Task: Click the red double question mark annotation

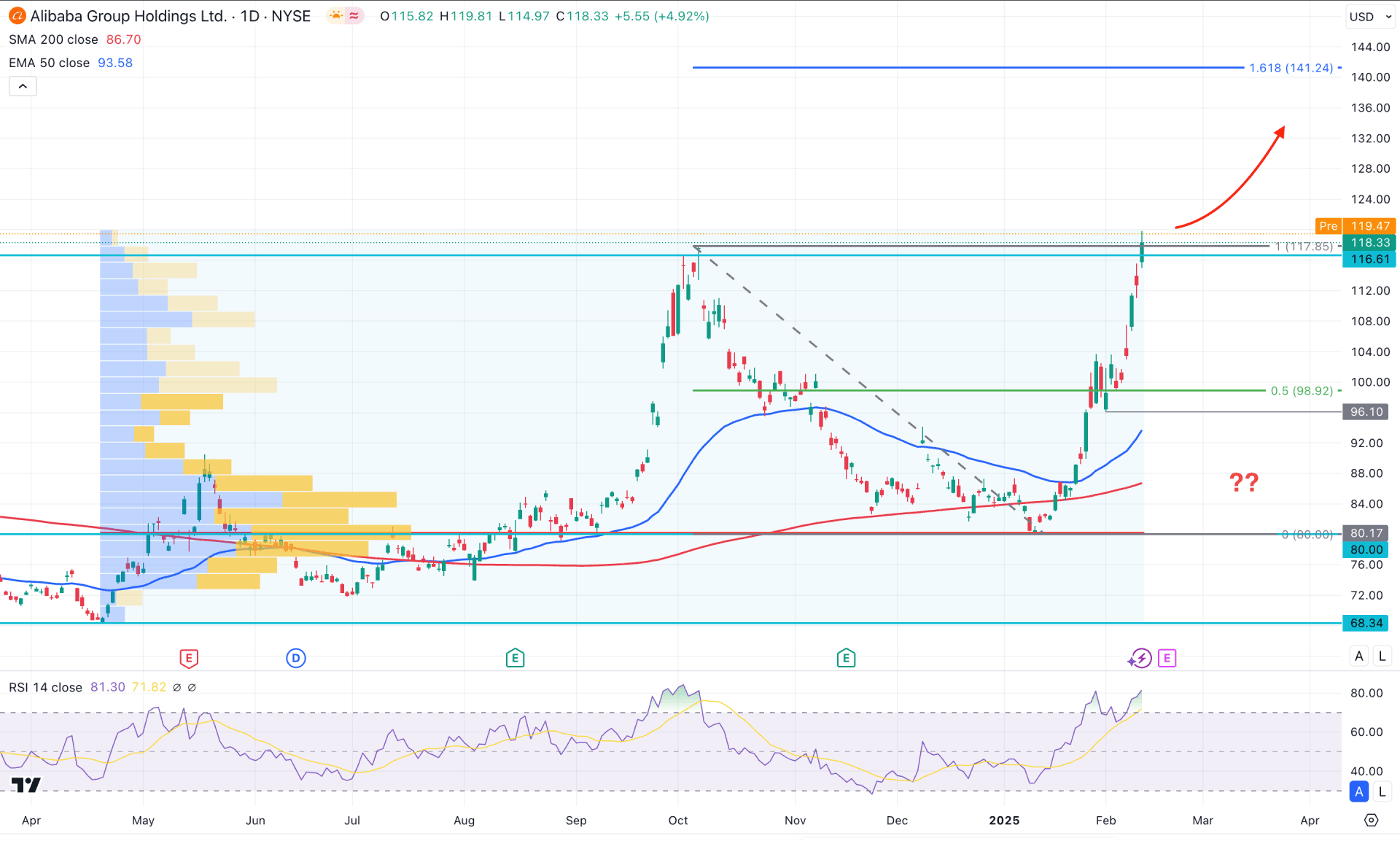Action: (1244, 482)
